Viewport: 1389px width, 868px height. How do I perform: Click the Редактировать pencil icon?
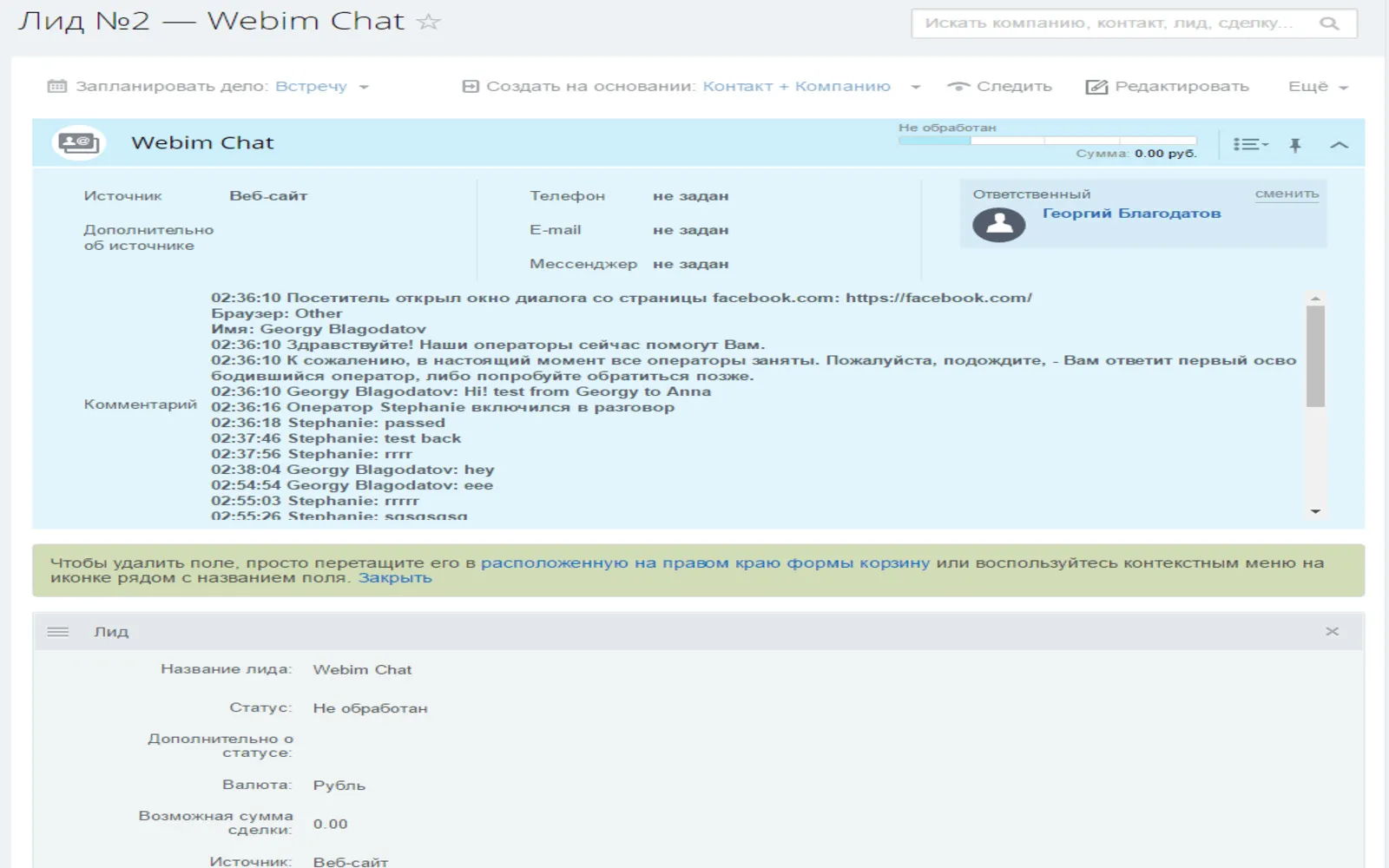pyautogui.click(x=1096, y=87)
